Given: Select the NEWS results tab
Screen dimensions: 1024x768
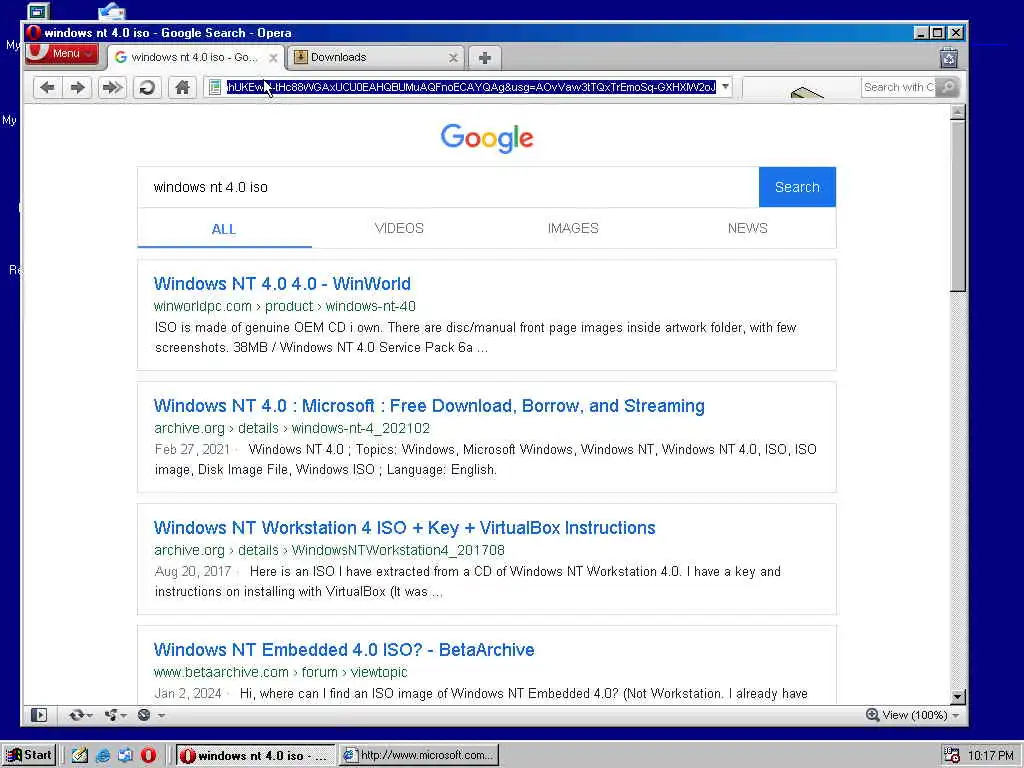Looking at the screenshot, I should (x=748, y=229).
